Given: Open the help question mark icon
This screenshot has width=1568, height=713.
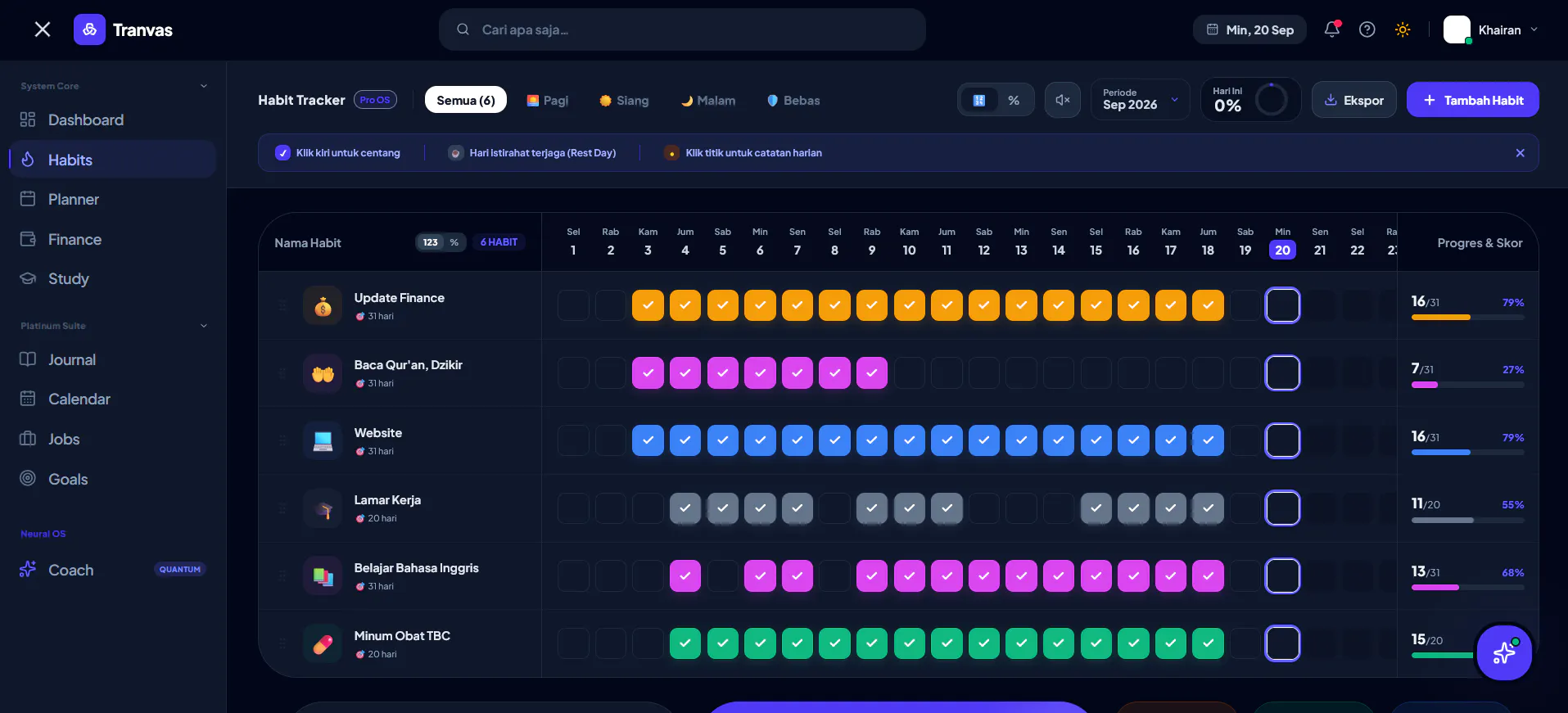Looking at the screenshot, I should tap(1367, 29).
